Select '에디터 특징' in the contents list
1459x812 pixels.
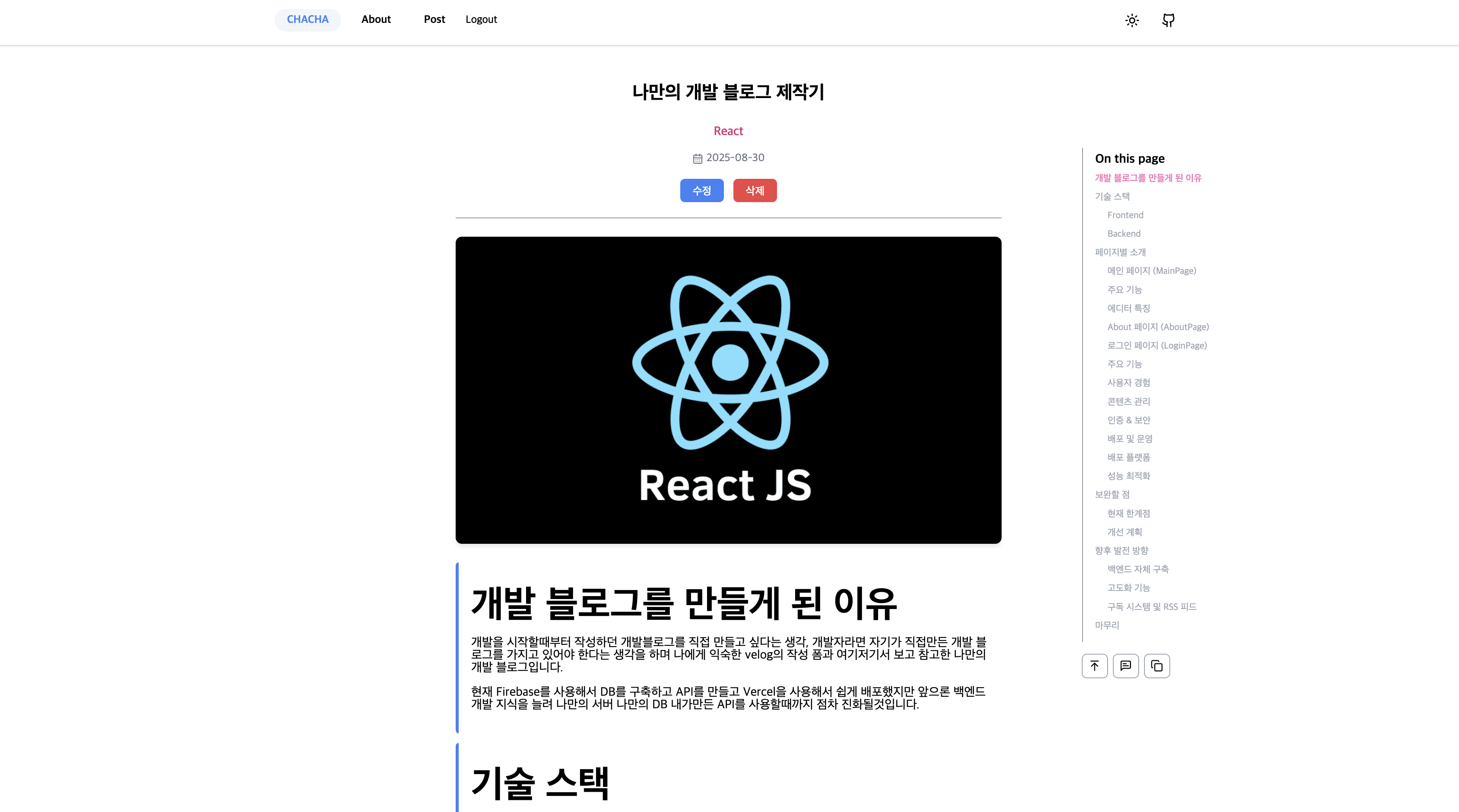pos(1129,309)
